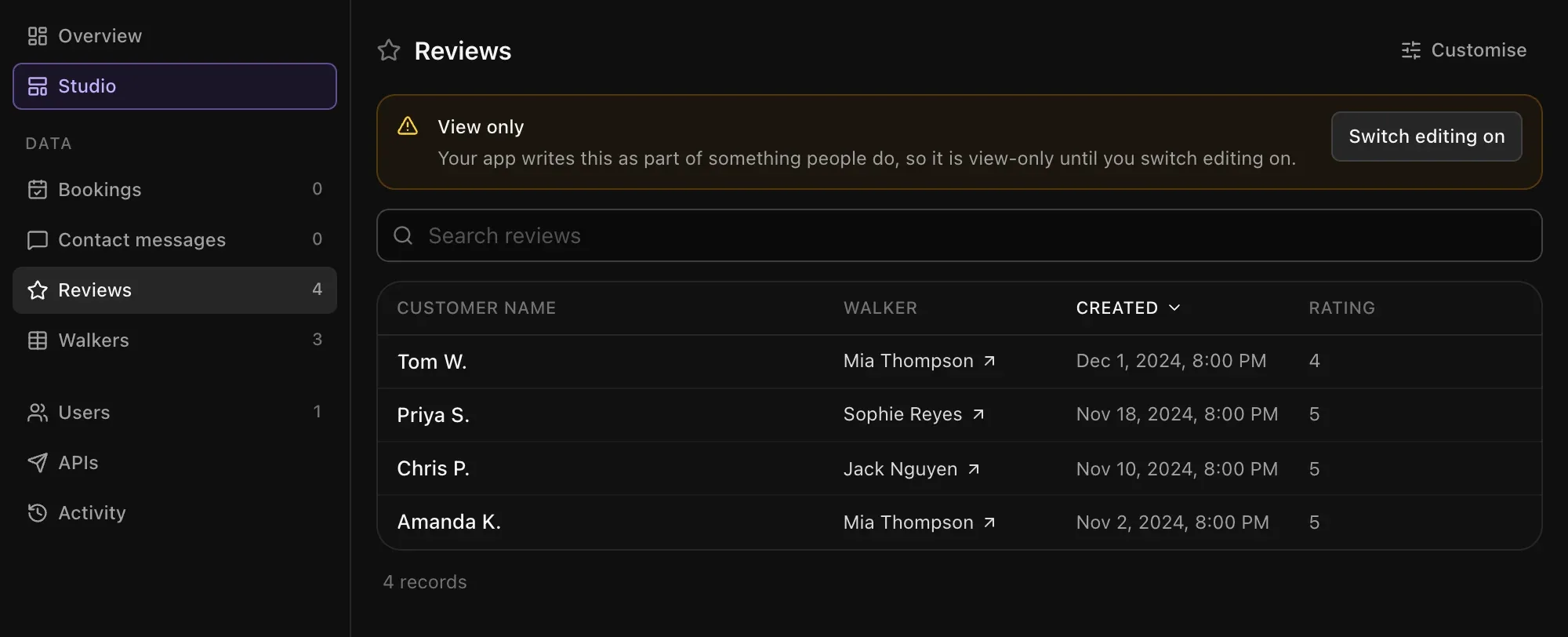Open the Users section

175,413
